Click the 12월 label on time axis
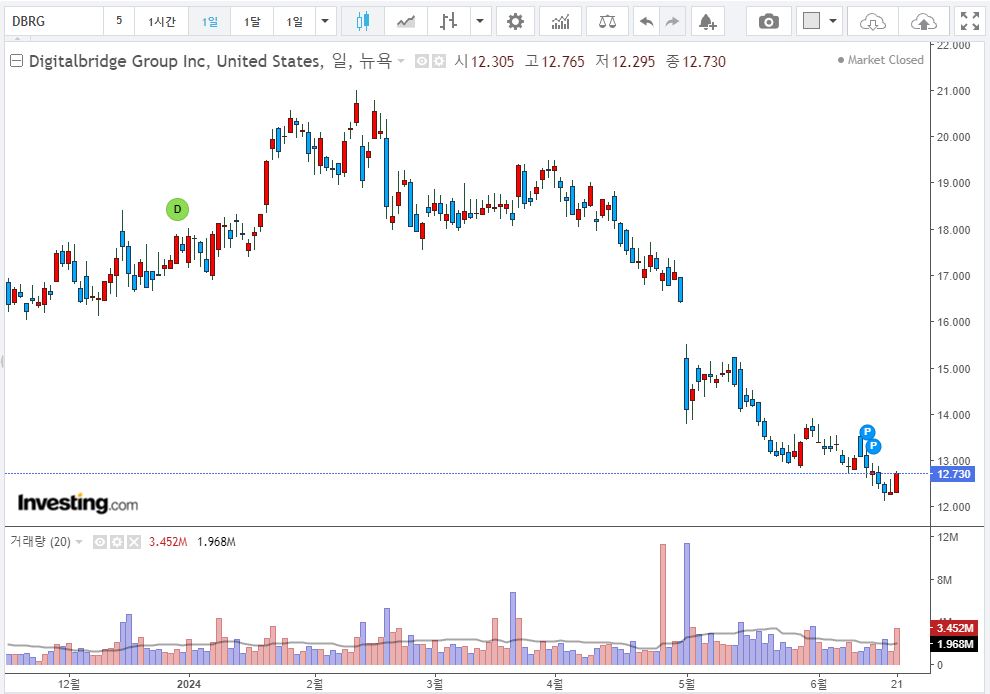The image size is (990, 694). 69,684
